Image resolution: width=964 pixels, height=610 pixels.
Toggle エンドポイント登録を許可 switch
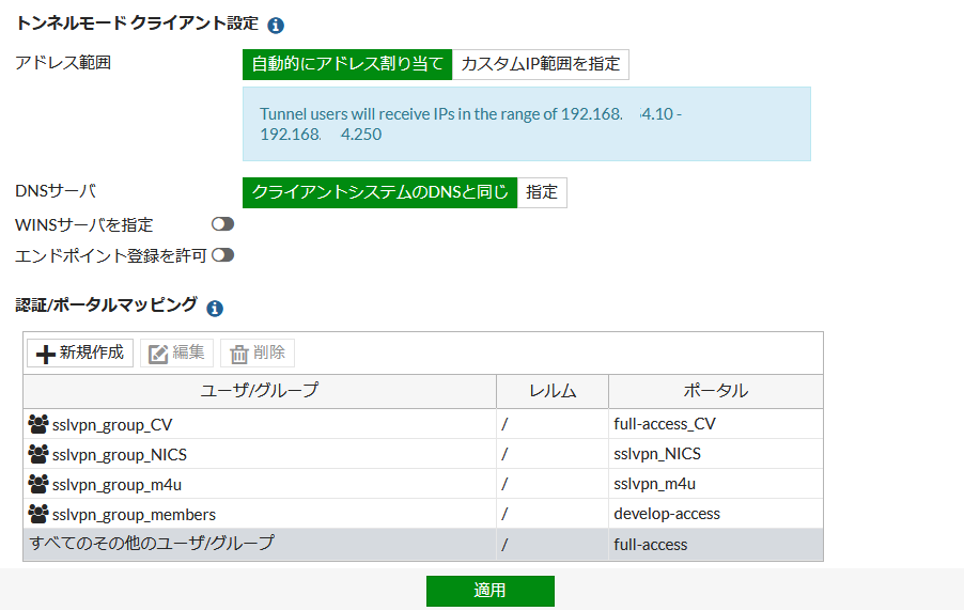tap(222, 255)
